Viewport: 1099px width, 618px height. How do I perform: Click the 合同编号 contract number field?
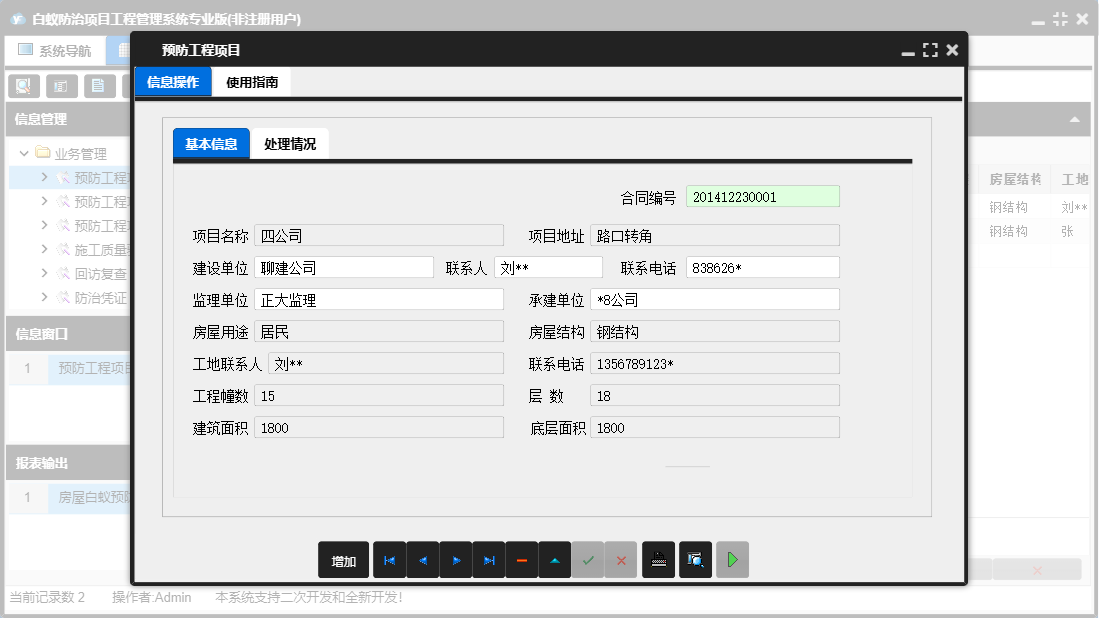click(x=763, y=196)
